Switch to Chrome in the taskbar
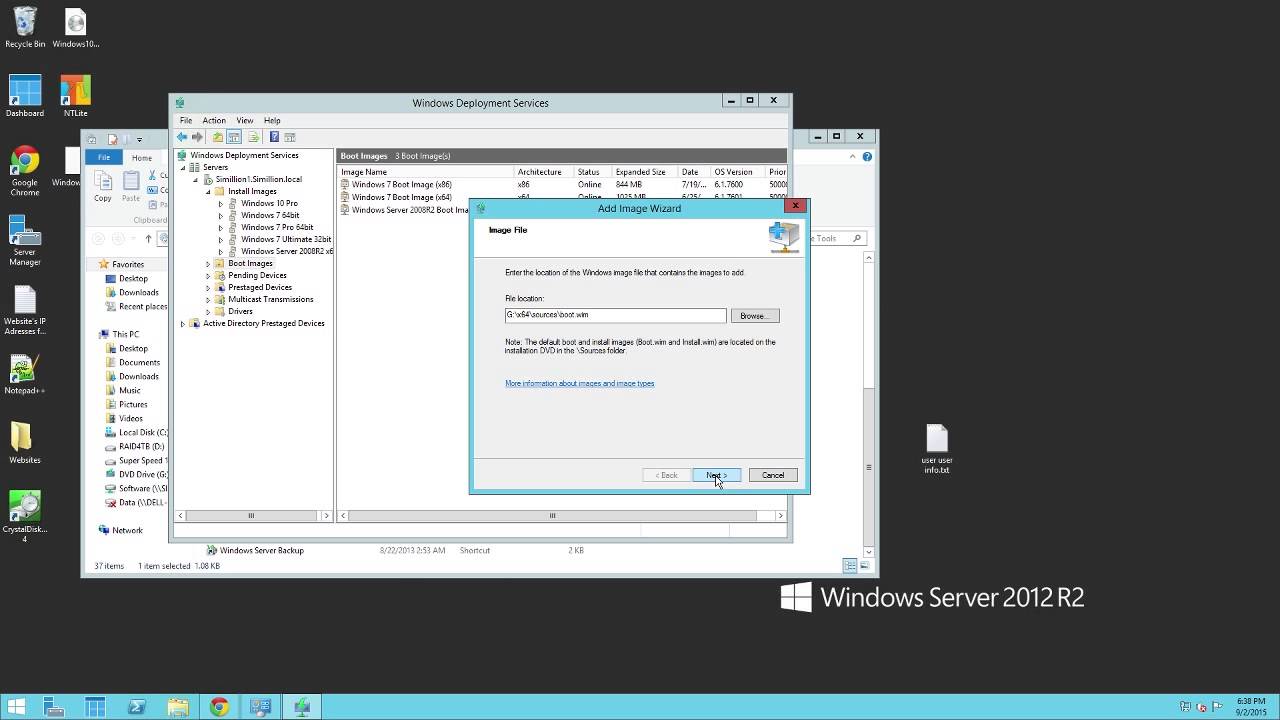Viewport: 1280px width, 720px height. tap(219, 707)
